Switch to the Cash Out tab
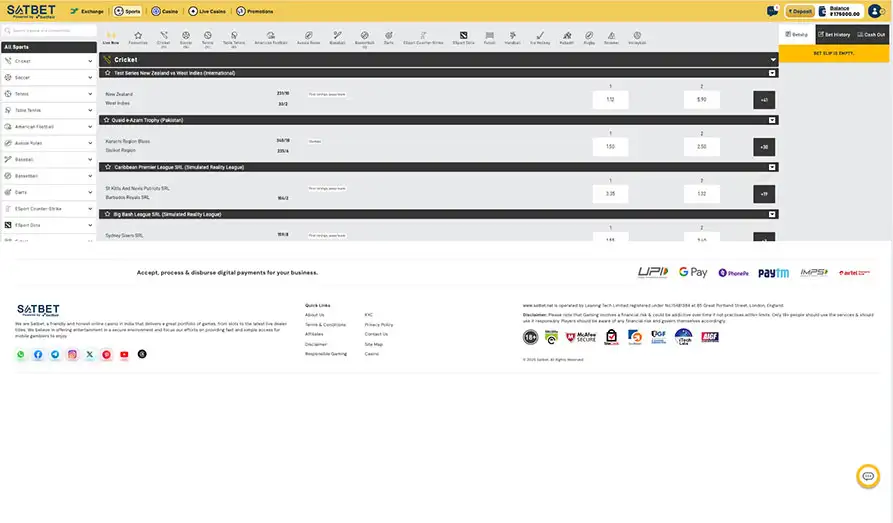 pos(871,34)
